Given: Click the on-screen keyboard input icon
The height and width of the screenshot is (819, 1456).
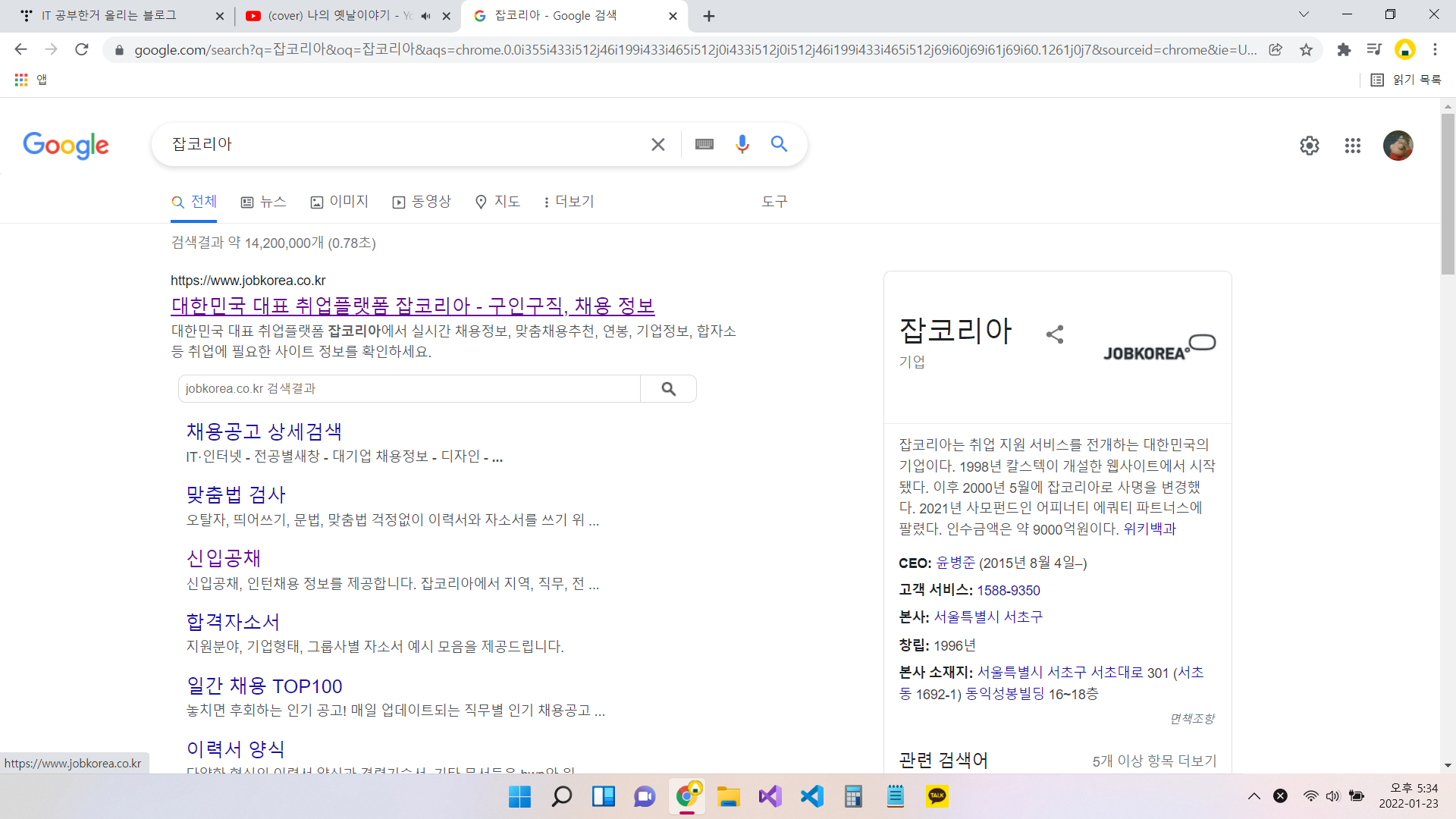Looking at the screenshot, I should (x=704, y=144).
